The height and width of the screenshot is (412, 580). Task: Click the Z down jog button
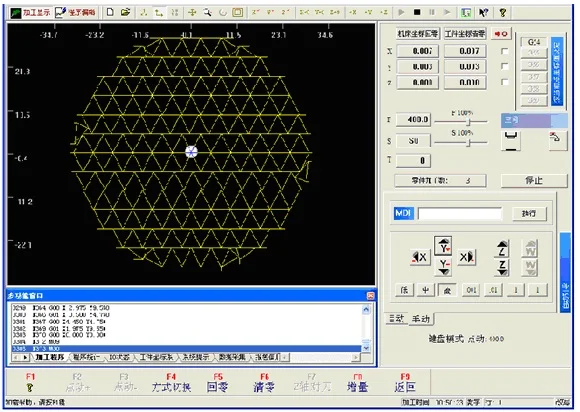pyautogui.click(x=502, y=267)
